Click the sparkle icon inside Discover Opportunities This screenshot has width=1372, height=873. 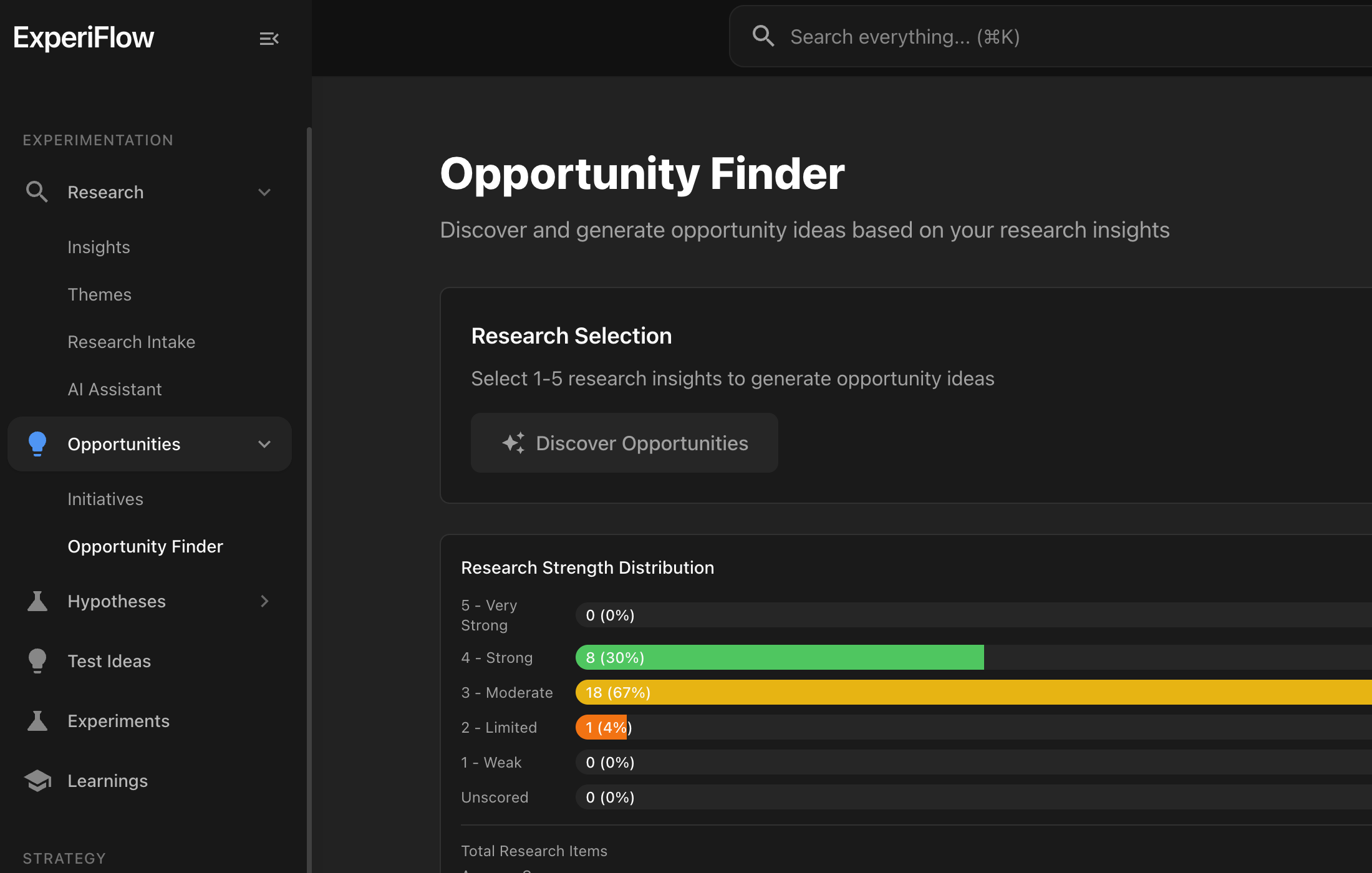(x=513, y=443)
